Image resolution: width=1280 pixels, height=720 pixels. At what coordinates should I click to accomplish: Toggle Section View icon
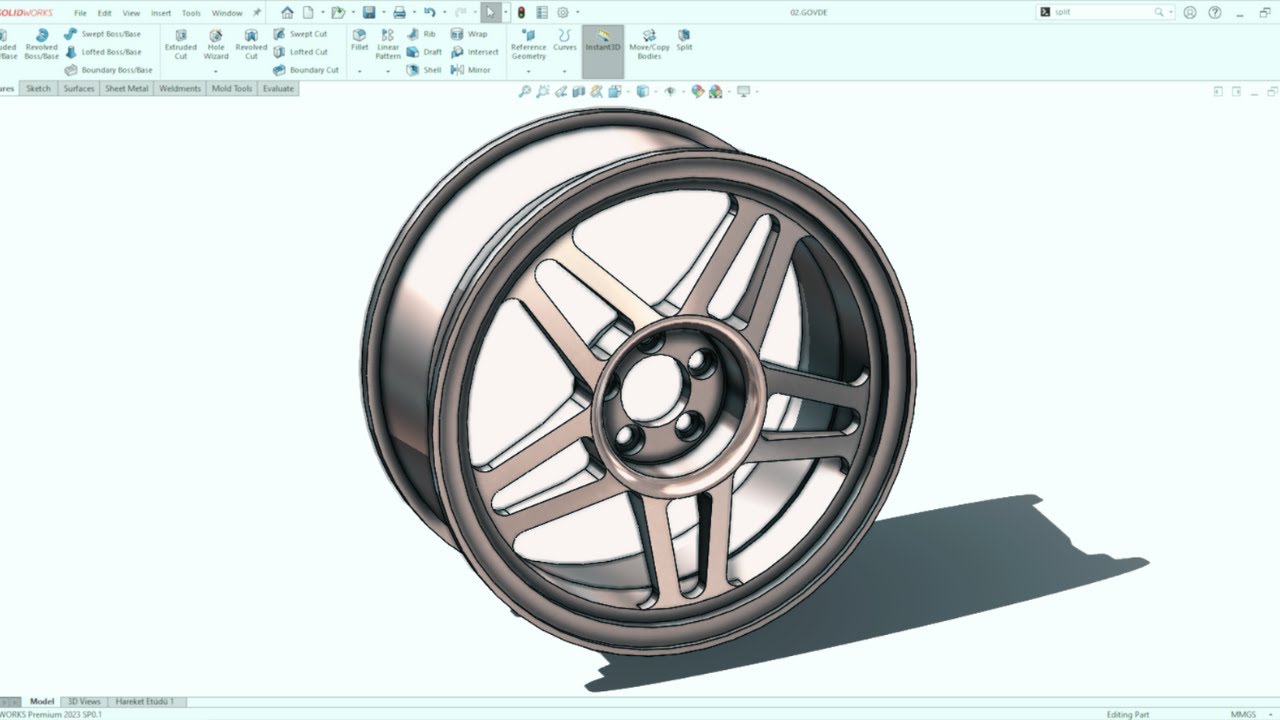(578, 91)
